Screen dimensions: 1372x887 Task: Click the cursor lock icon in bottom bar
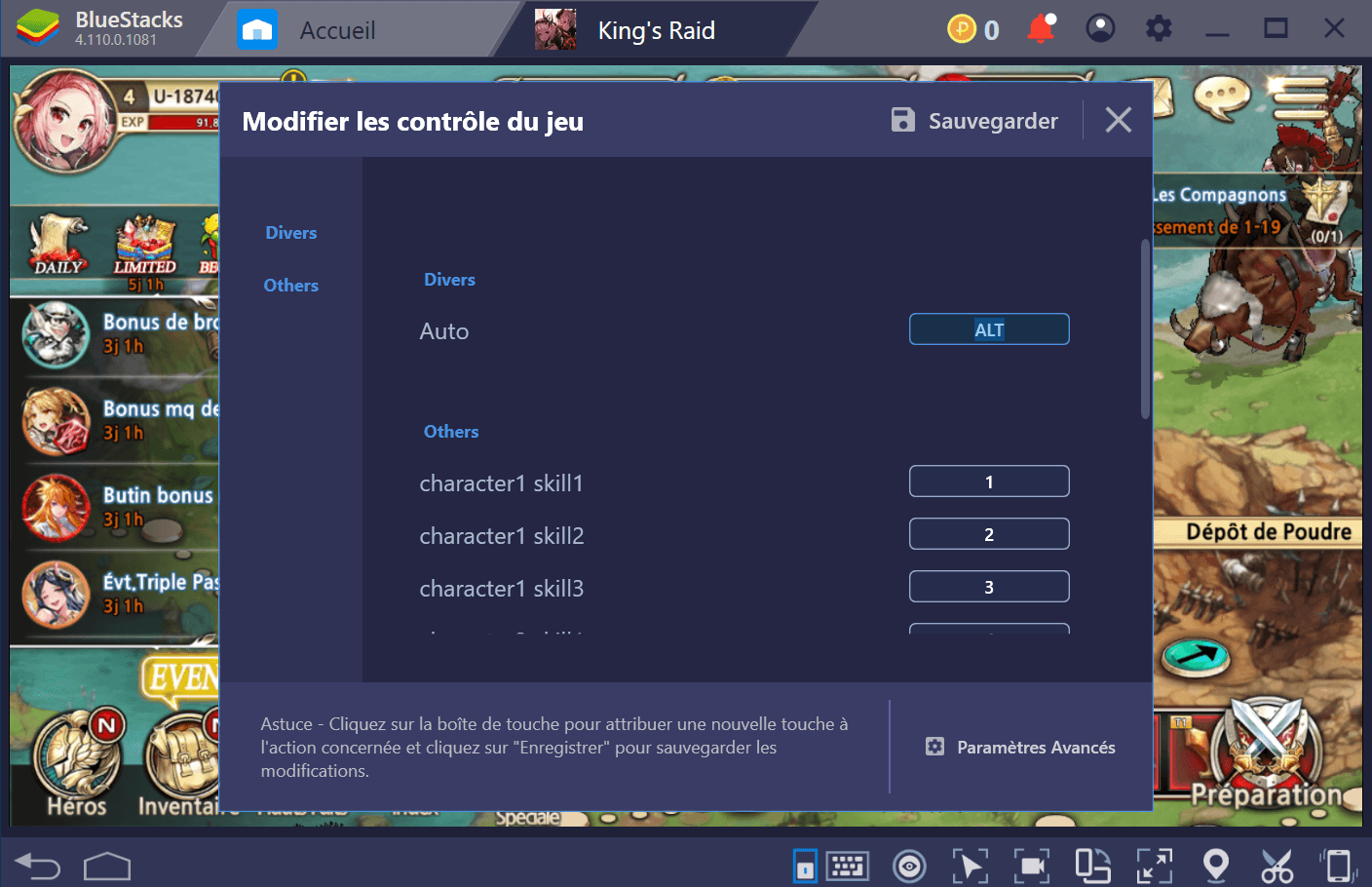tap(970, 866)
